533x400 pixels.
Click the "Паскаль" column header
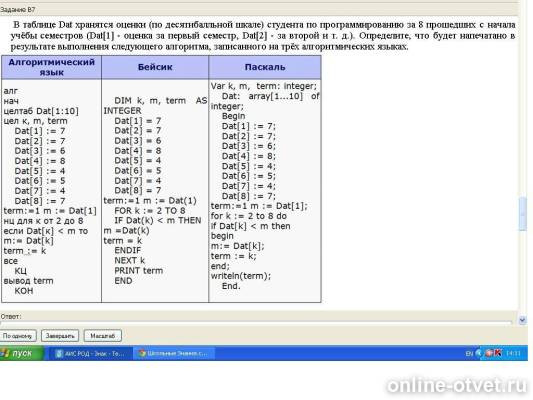[x=265, y=67]
